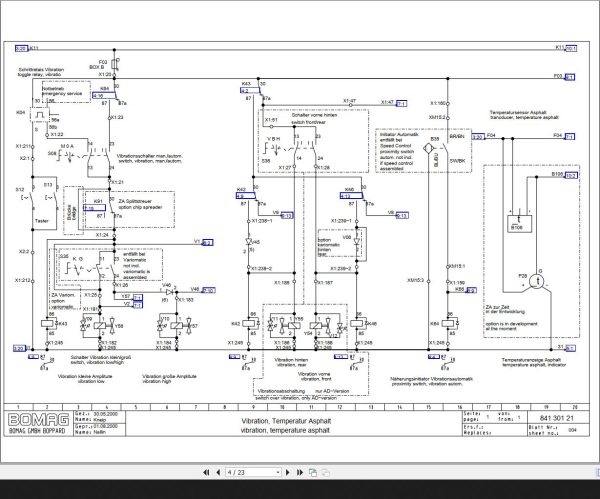
Task: Click the 'Tester' label near S12
Action: click(42, 221)
